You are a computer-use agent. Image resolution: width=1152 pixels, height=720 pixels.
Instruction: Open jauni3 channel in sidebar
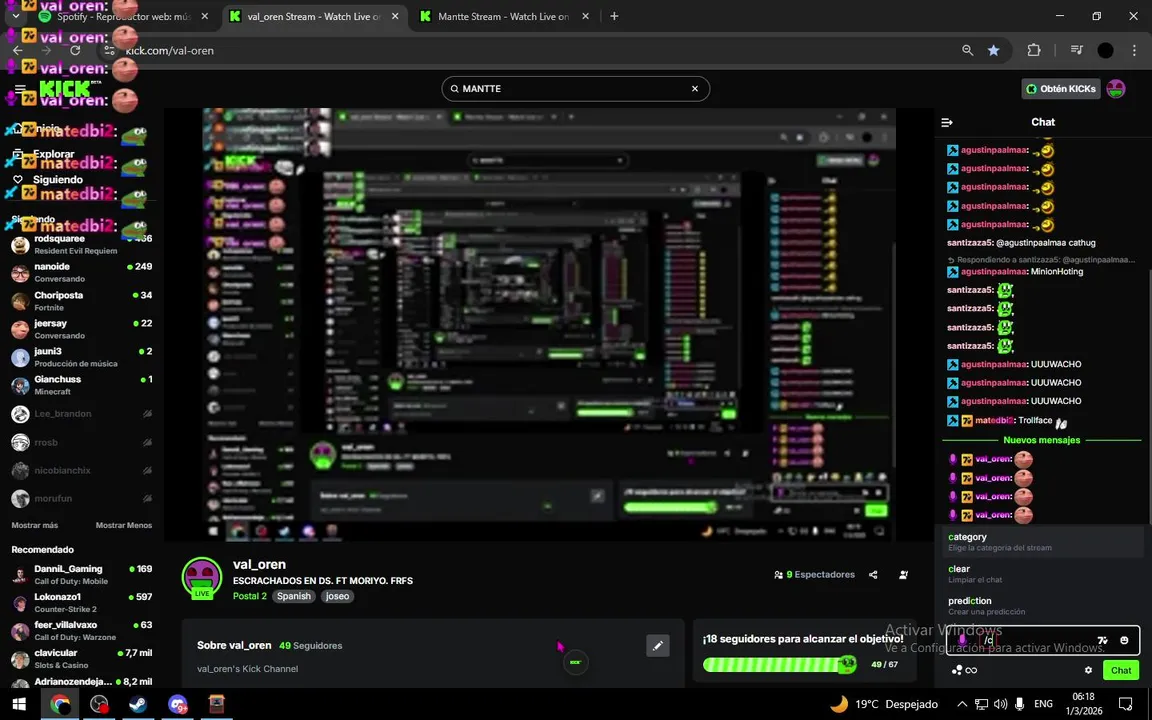point(82,357)
